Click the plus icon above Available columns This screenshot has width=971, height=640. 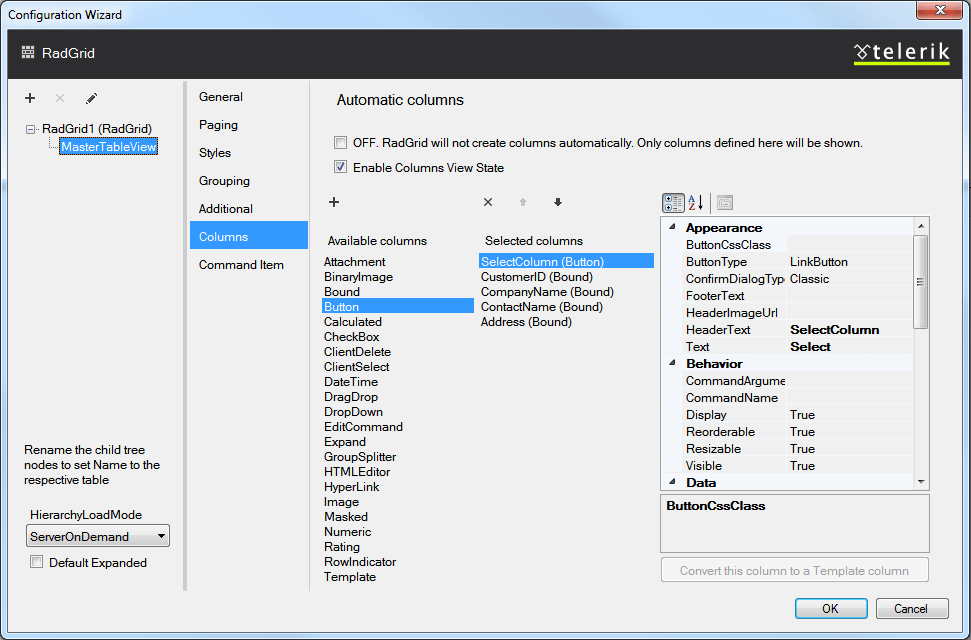point(334,202)
